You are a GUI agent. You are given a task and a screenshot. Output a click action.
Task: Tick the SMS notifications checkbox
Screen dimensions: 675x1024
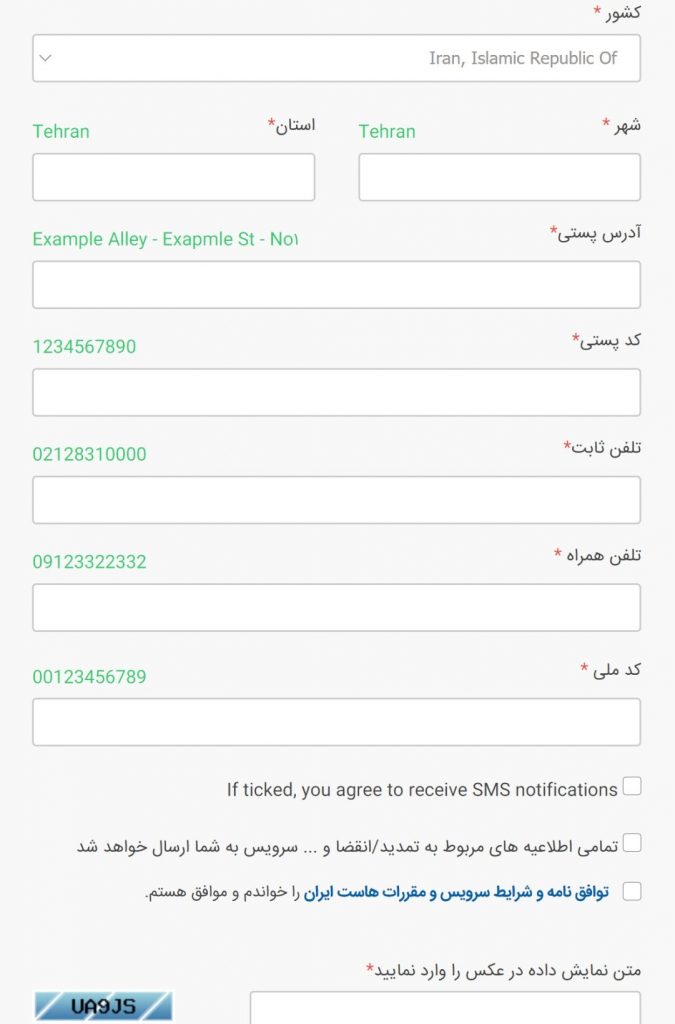[631, 786]
